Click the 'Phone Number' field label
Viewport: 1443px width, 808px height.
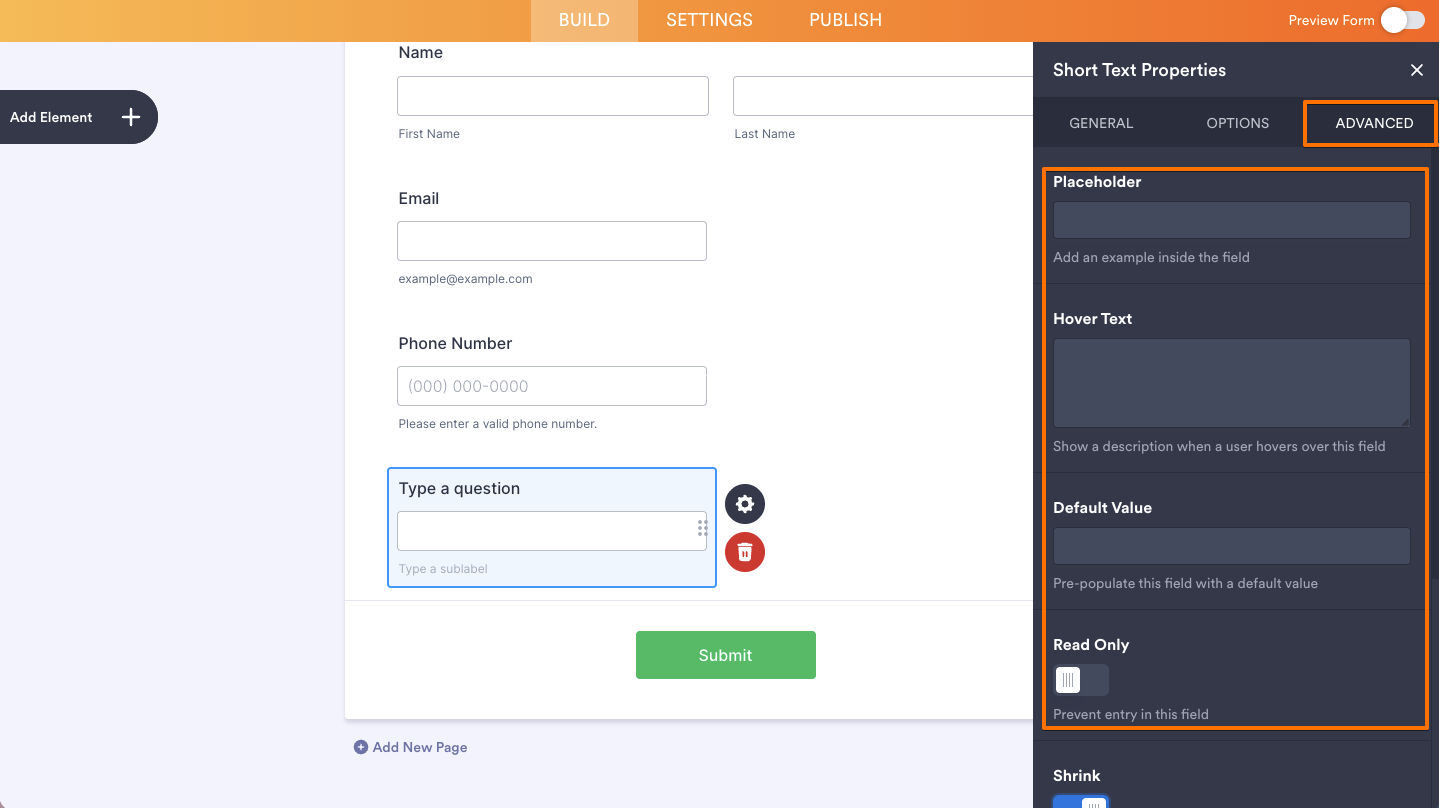(x=455, y=343)
